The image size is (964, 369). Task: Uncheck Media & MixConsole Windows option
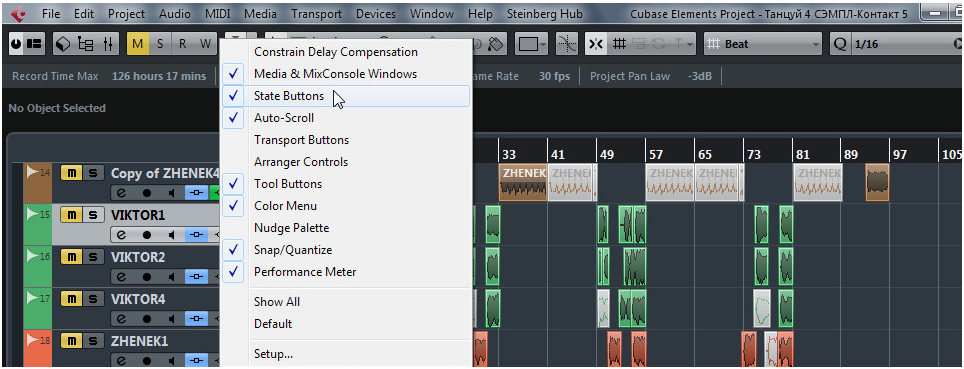(347, 74)
